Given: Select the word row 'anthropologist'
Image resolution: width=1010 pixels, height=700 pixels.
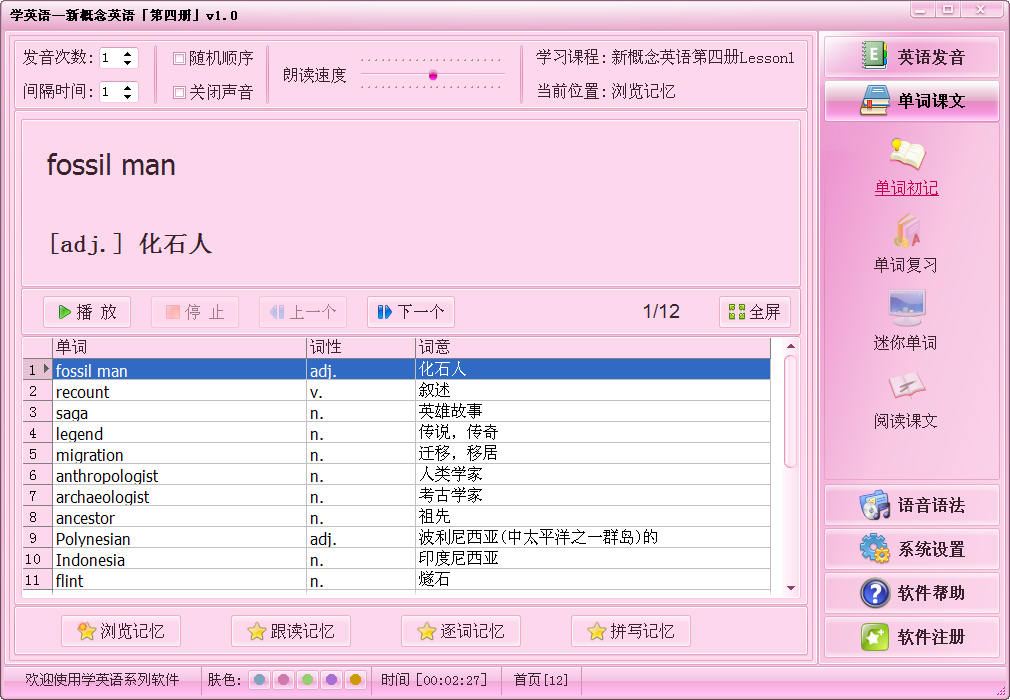Looking at the screenshot, I should (x=397, y=475).
